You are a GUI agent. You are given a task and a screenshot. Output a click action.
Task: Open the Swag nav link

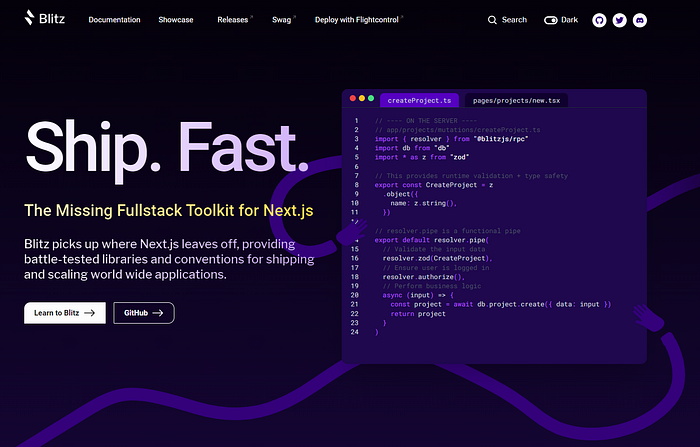click(x=283, y=20)
